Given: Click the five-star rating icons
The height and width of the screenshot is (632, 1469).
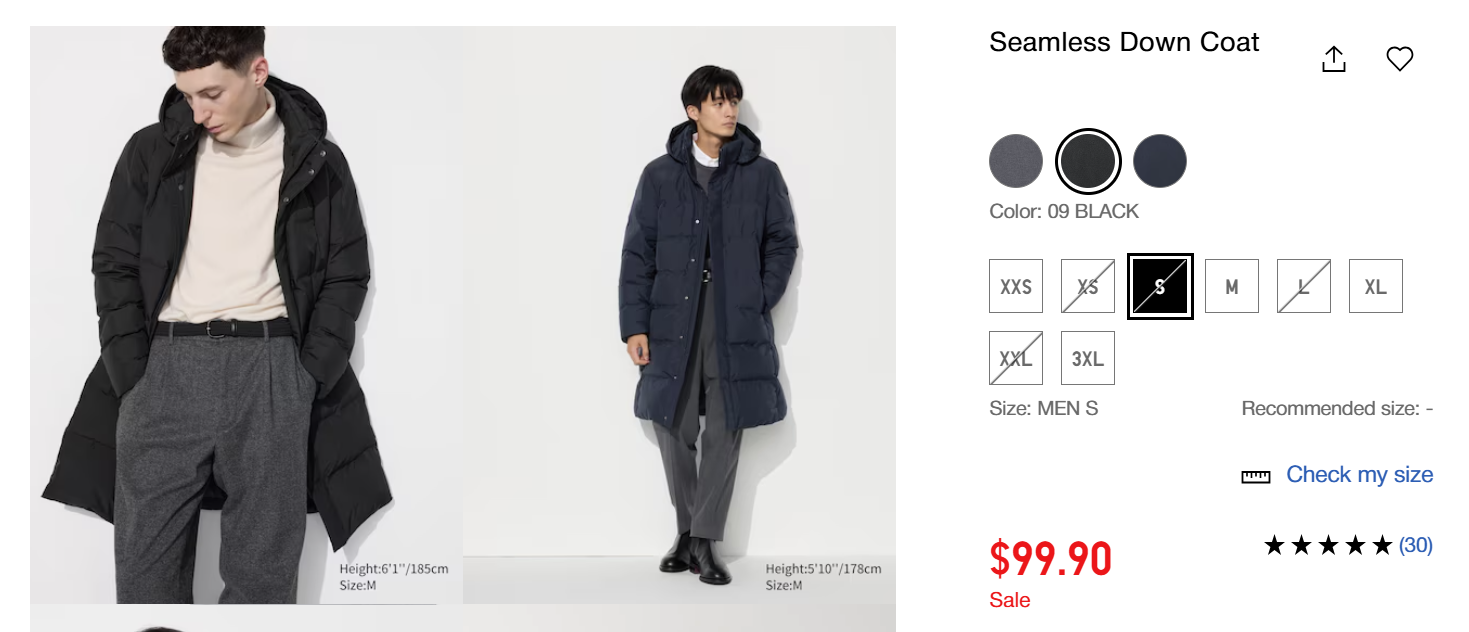Looking at the screenshot, I should click(x=1327, y=545).
